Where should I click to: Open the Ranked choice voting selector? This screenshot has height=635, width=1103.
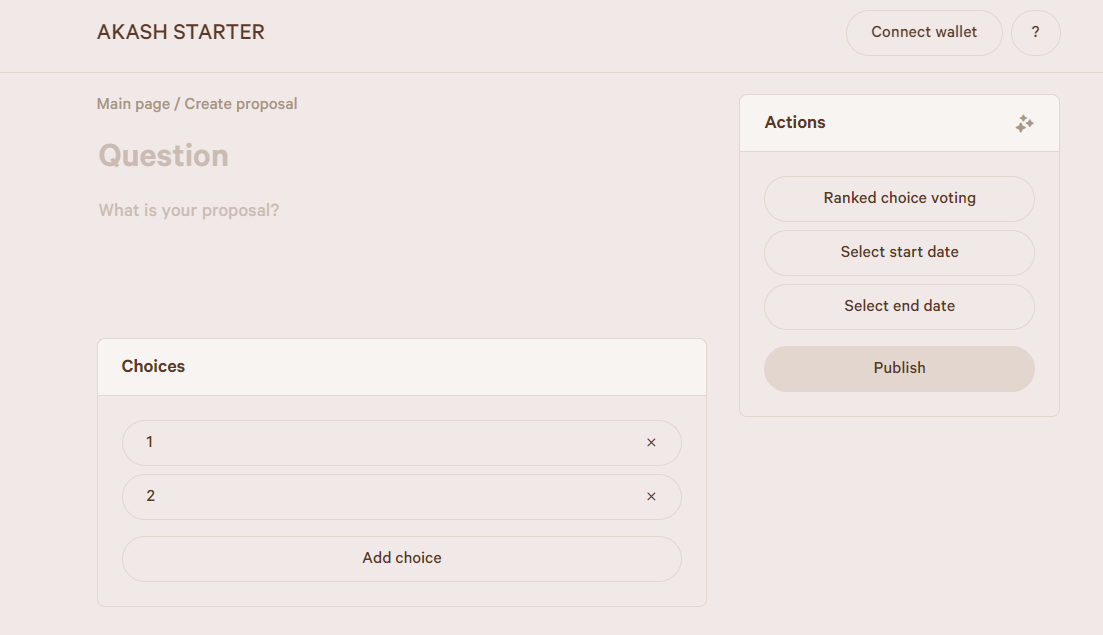[899, 198]
